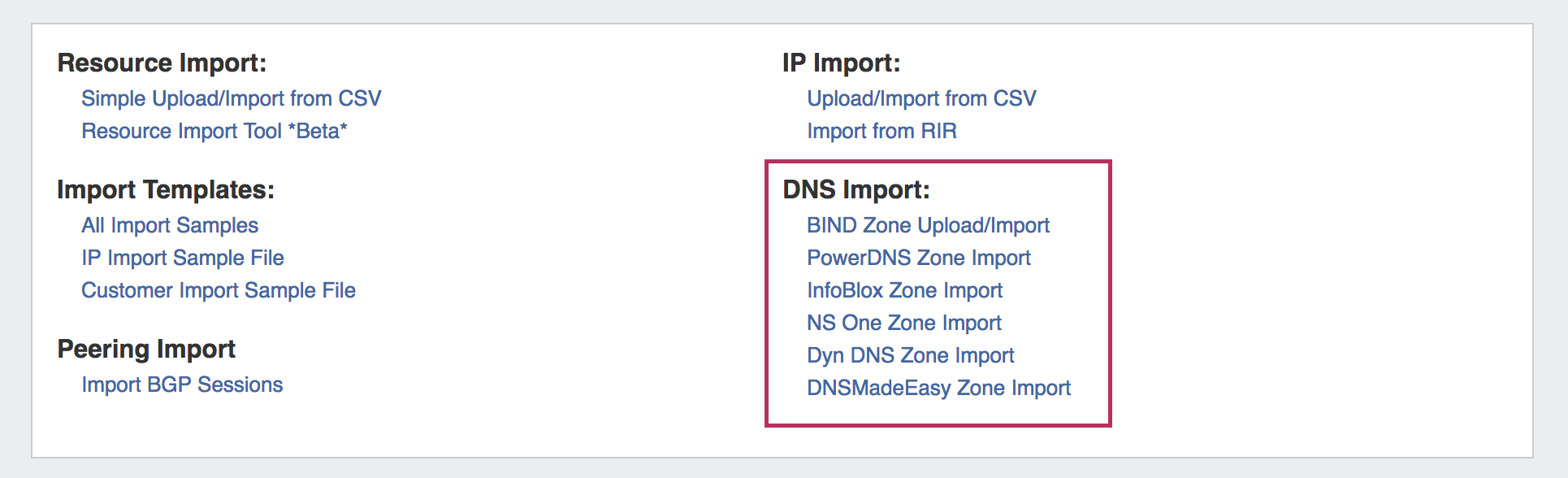Click the DNS Import section heading
Image resolution: width=1568 pixels, height=478 pixels.
pos(855,189)
